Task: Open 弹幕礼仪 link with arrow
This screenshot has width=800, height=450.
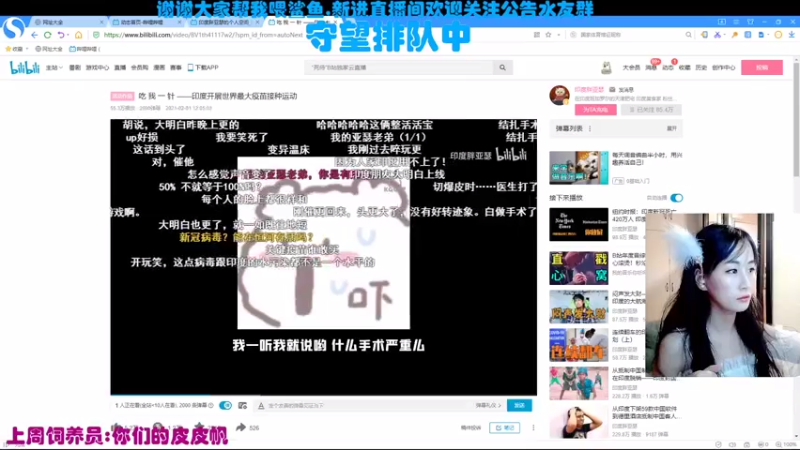Action: [x=488, y=406]
